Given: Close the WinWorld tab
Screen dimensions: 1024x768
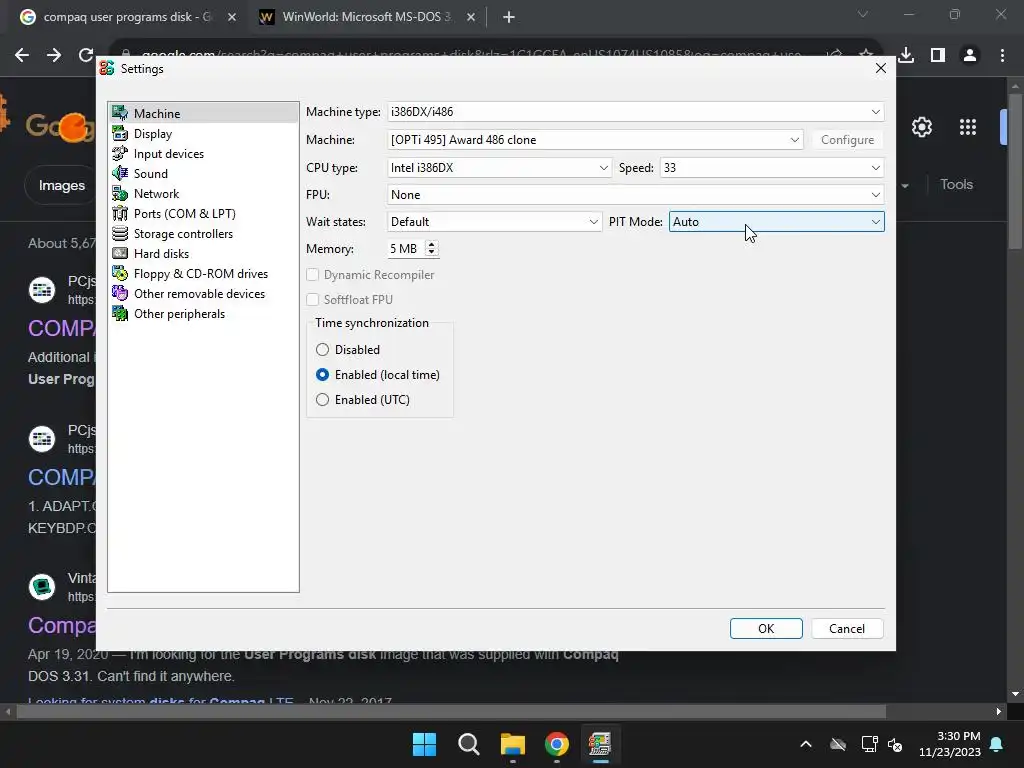Looking at the screenshot, I should (x=471, y=17).
